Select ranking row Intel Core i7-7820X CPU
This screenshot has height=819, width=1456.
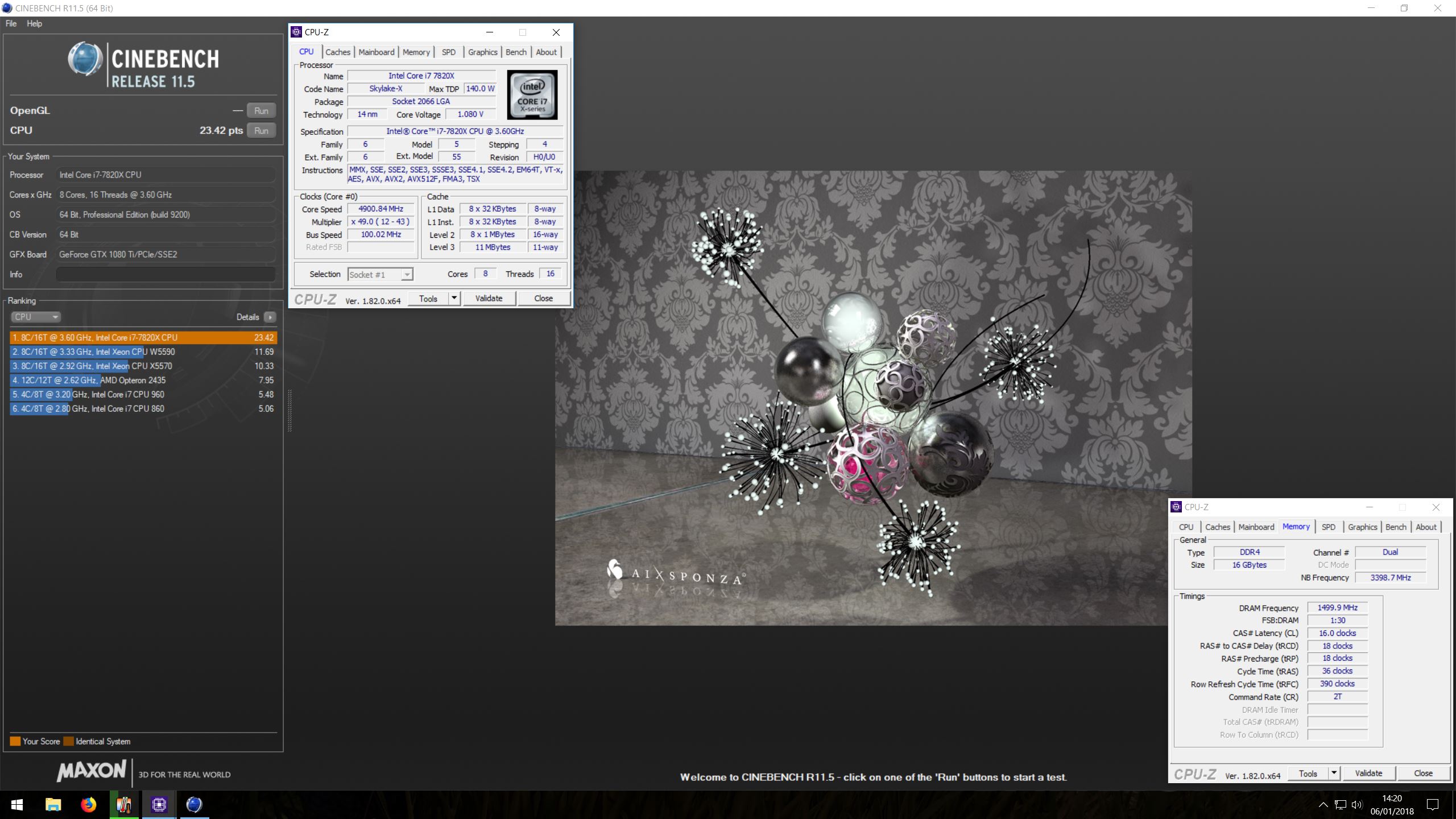(x=143, y=337)
